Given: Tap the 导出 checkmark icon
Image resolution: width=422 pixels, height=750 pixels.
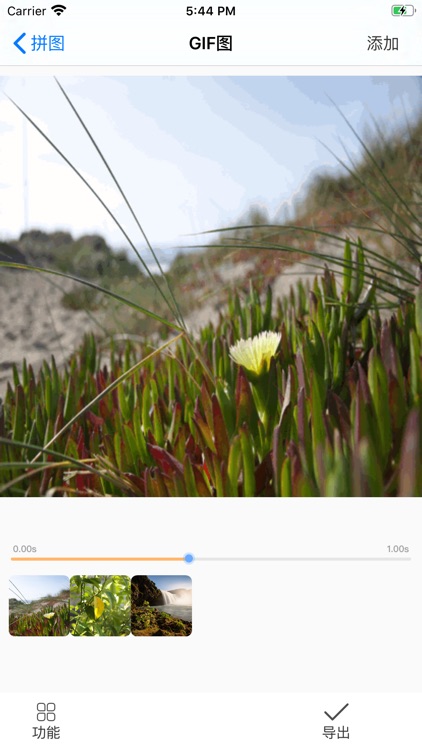Looking at the screenshot, I should (x=336, y=712).
